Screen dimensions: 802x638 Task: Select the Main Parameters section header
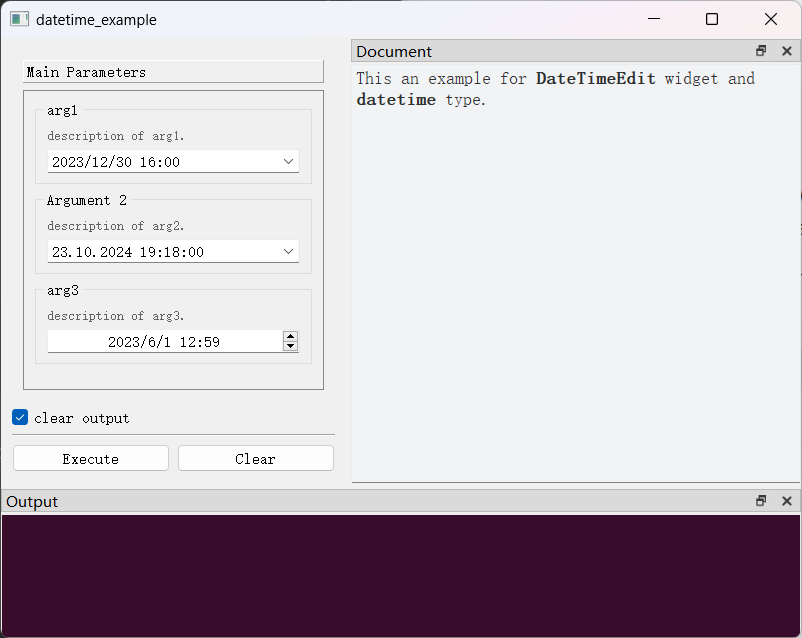(173, 72)
